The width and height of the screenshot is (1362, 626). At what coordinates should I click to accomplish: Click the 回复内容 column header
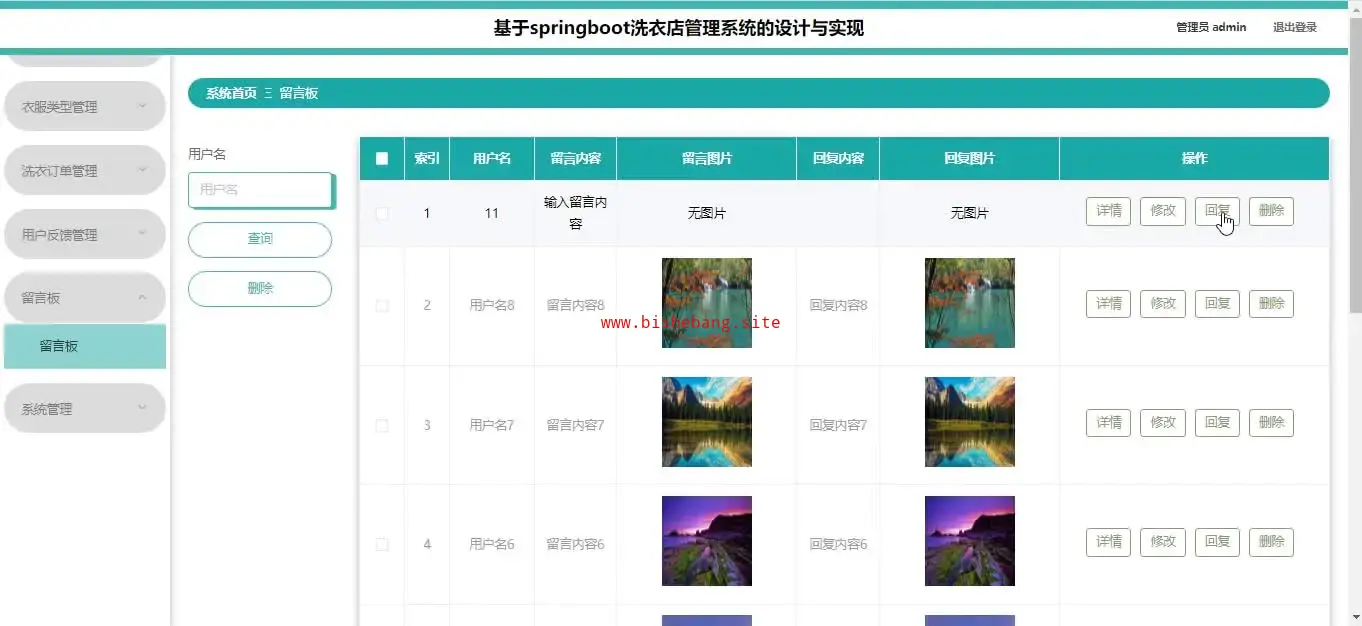[x=838, y=158]
